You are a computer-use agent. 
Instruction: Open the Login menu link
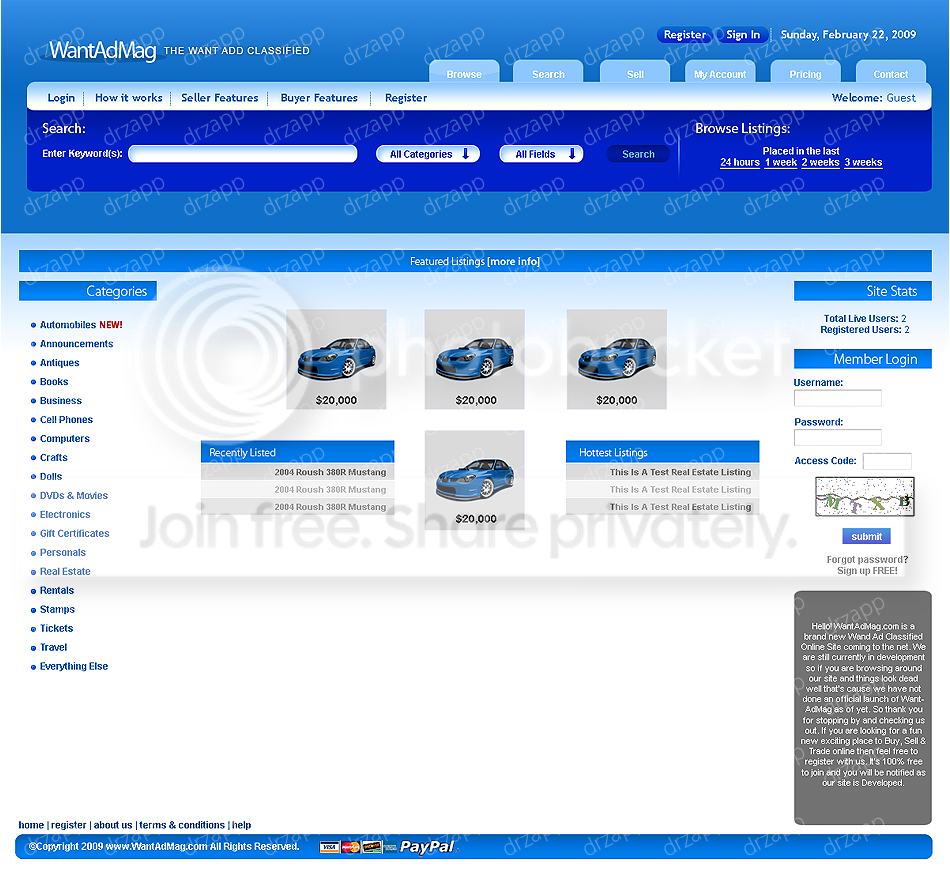coord(61,98)
